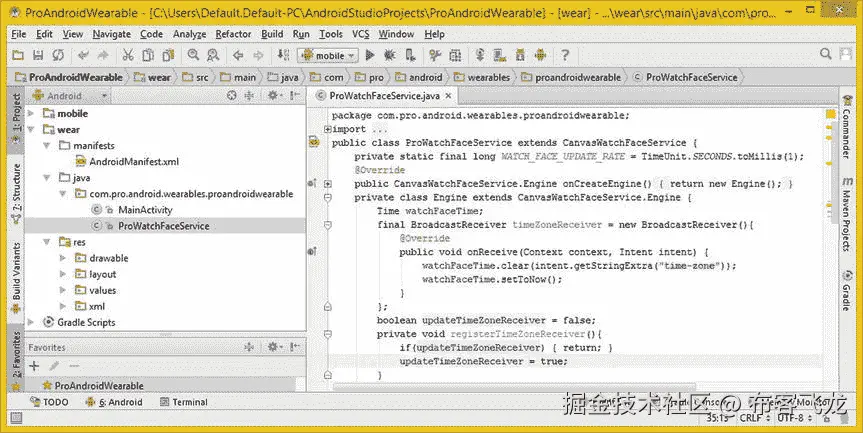The image size is (863, 433).
Task: Toggle the Build Variants side tool window
Action: coord(17,277)
